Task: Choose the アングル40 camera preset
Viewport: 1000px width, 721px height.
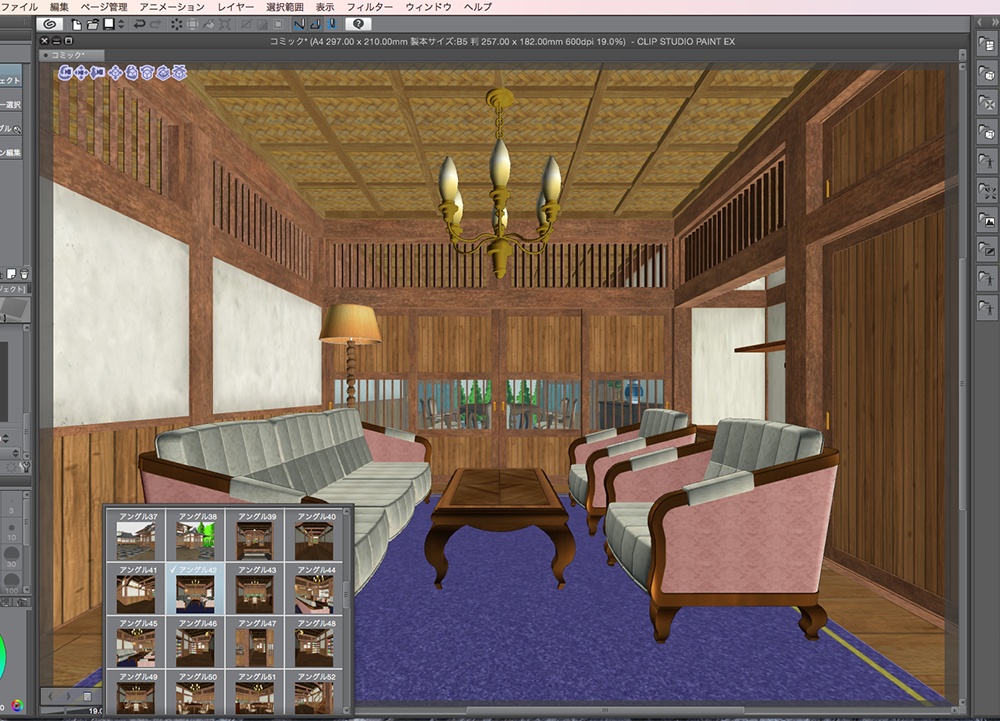Action: point(314,535)
